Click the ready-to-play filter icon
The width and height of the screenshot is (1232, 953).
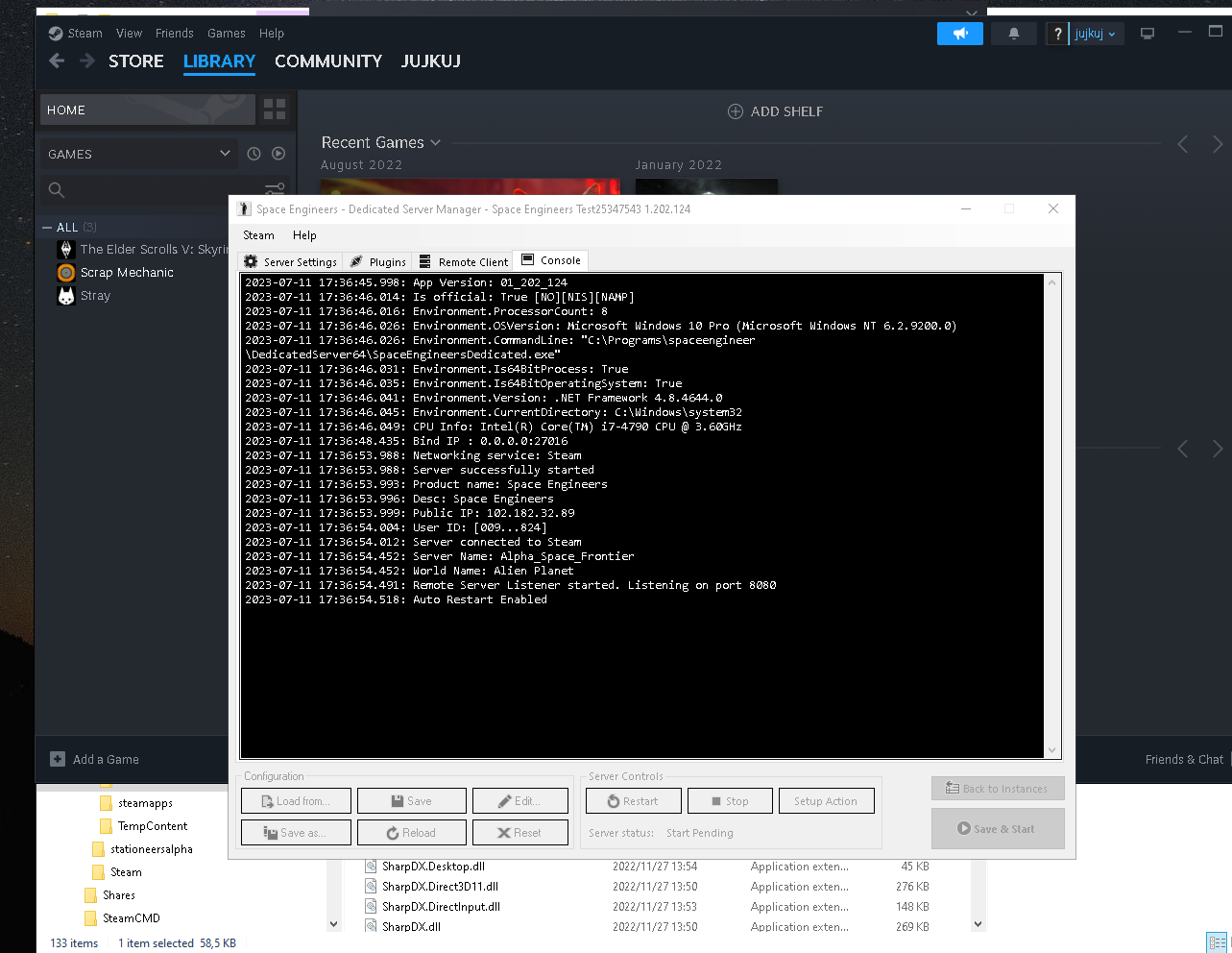pos(278,154)
